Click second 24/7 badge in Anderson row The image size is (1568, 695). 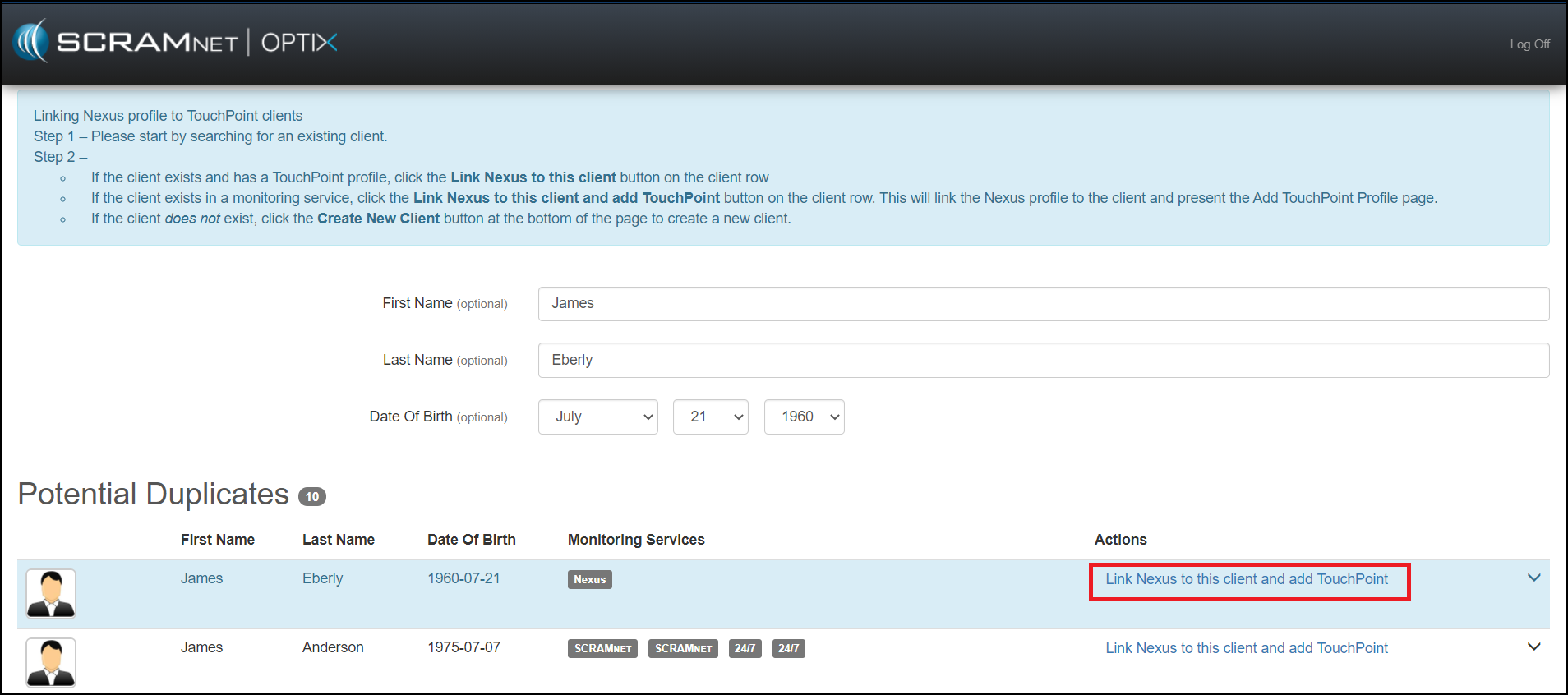pyautogui.click(x=788, y=648)
